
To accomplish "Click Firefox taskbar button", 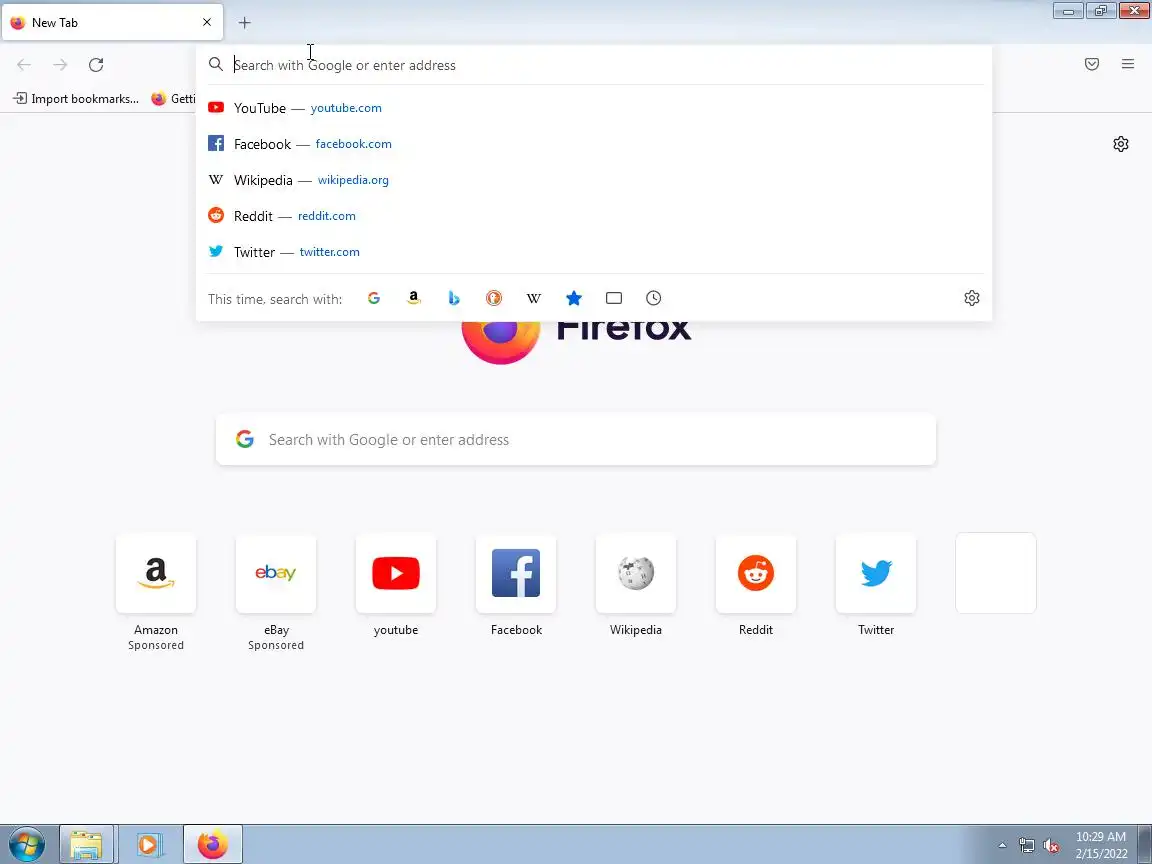I will pyautogui.click(x=212, y=844).
